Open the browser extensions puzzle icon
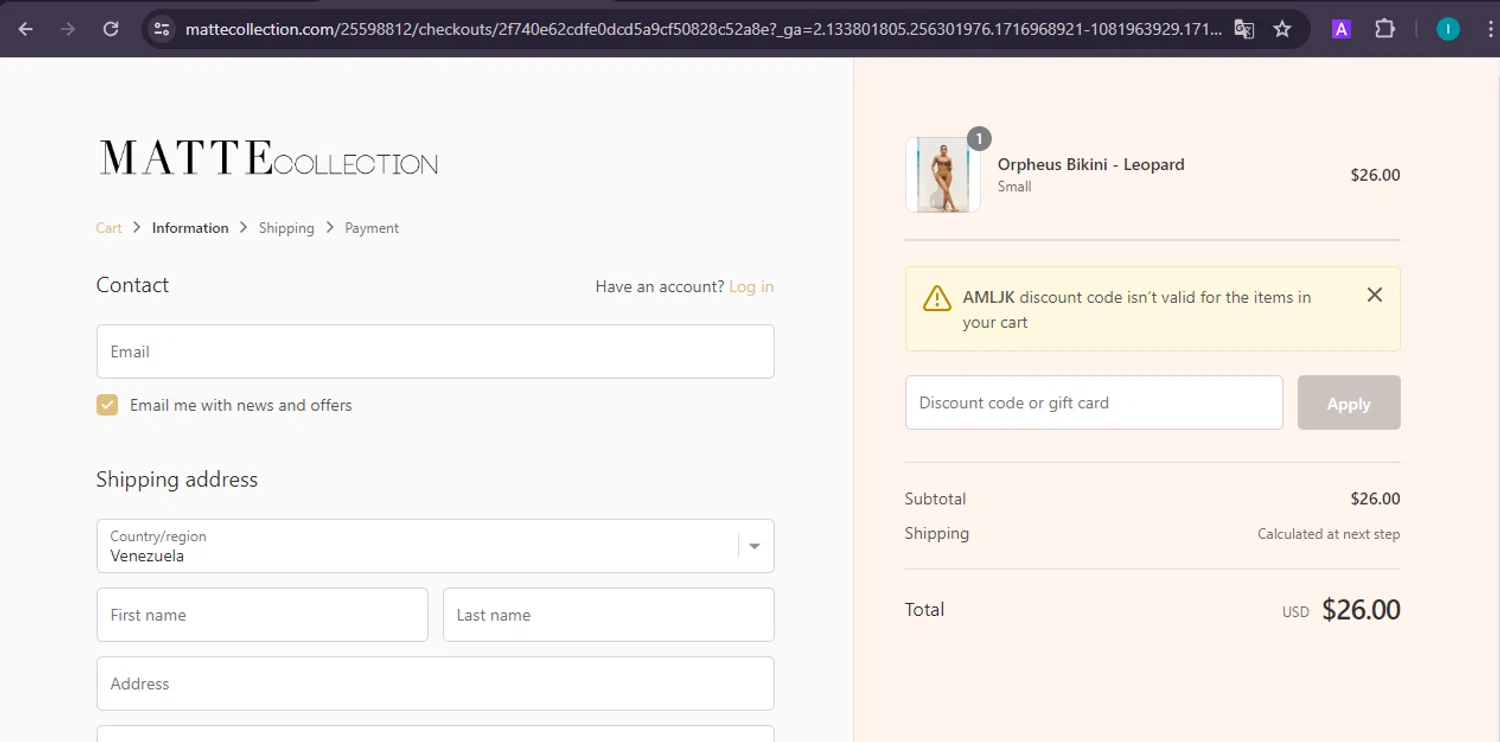Viewport: 1500px width, 742px height. pyautogui.click(x=1385, y=29)
